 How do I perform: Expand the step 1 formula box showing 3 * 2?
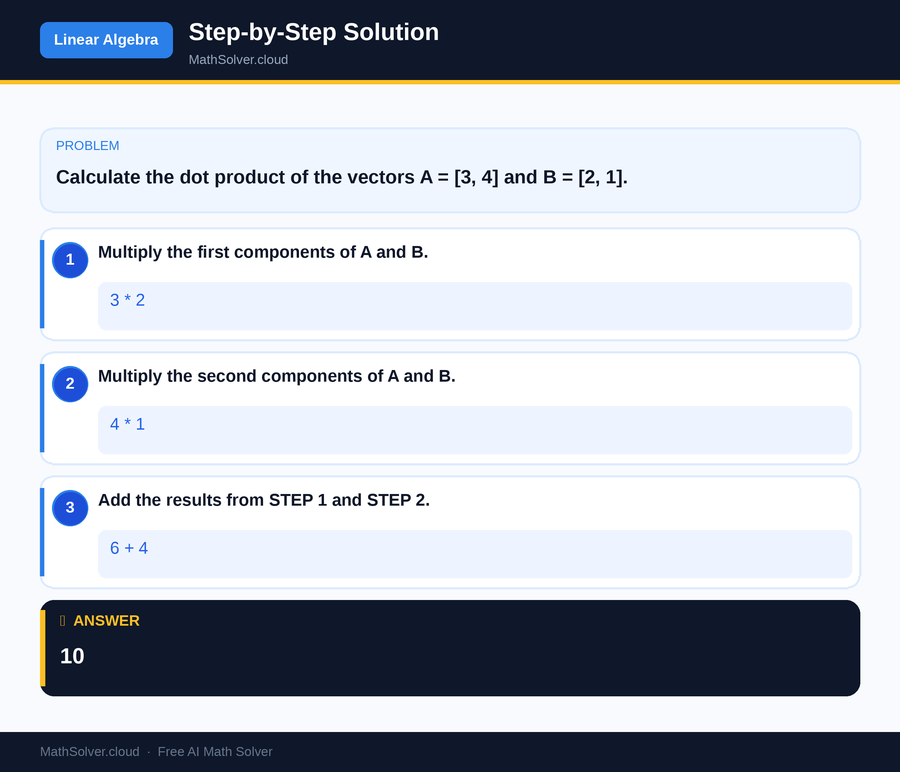coord(474,306)
